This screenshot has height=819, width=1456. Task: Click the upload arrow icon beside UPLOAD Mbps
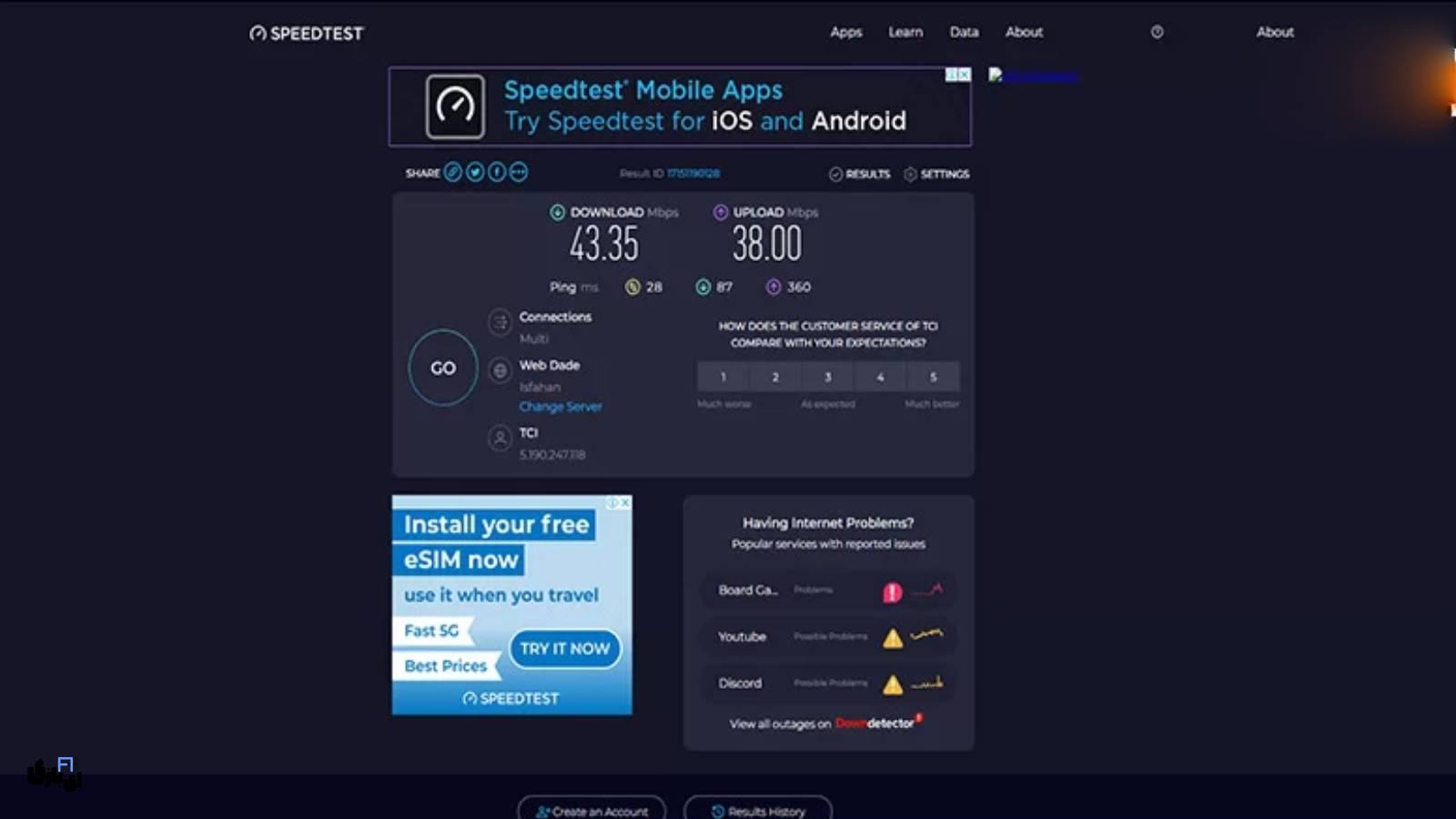[721, 212]
